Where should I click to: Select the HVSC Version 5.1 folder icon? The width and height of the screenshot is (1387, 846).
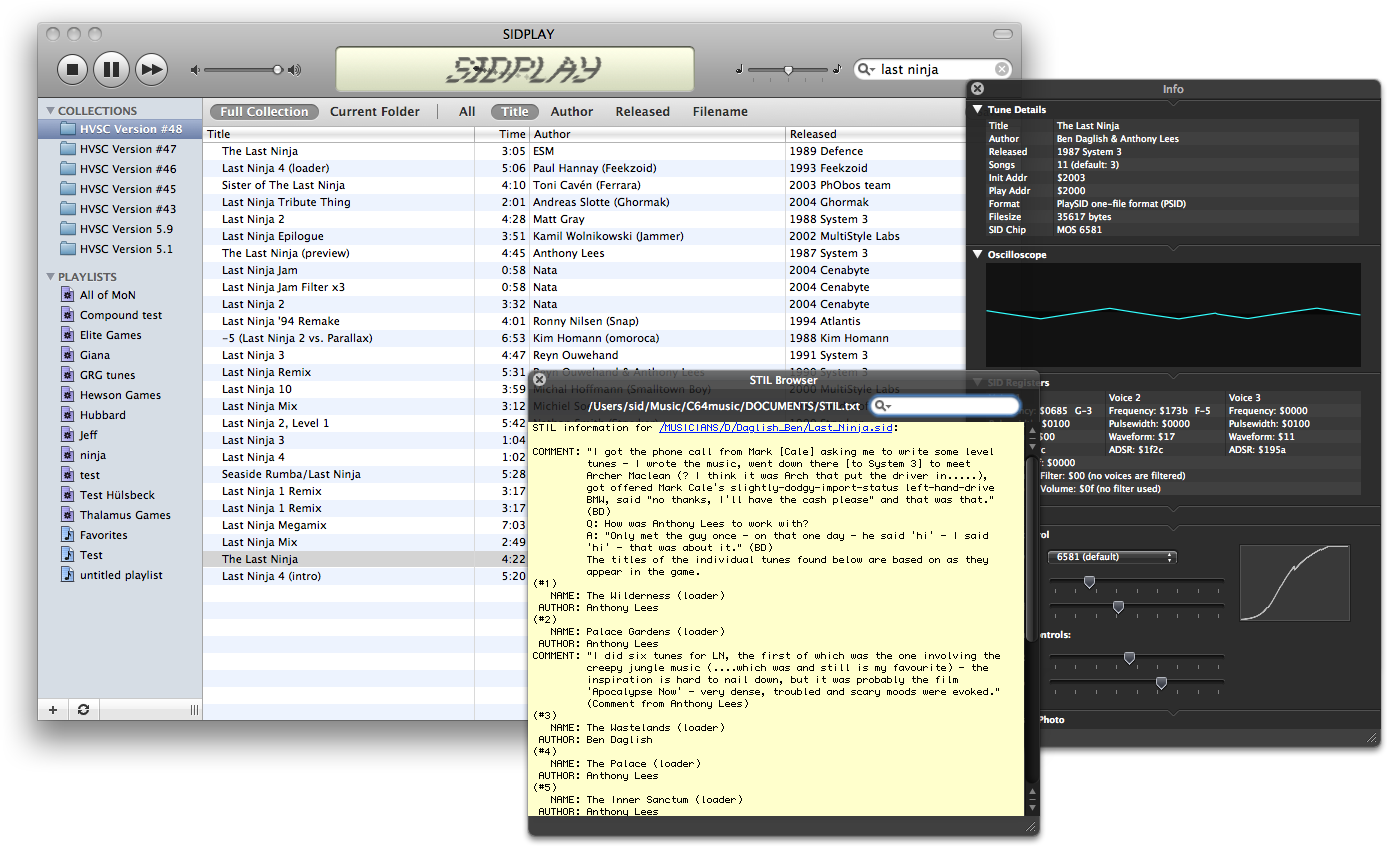point(68,249)
